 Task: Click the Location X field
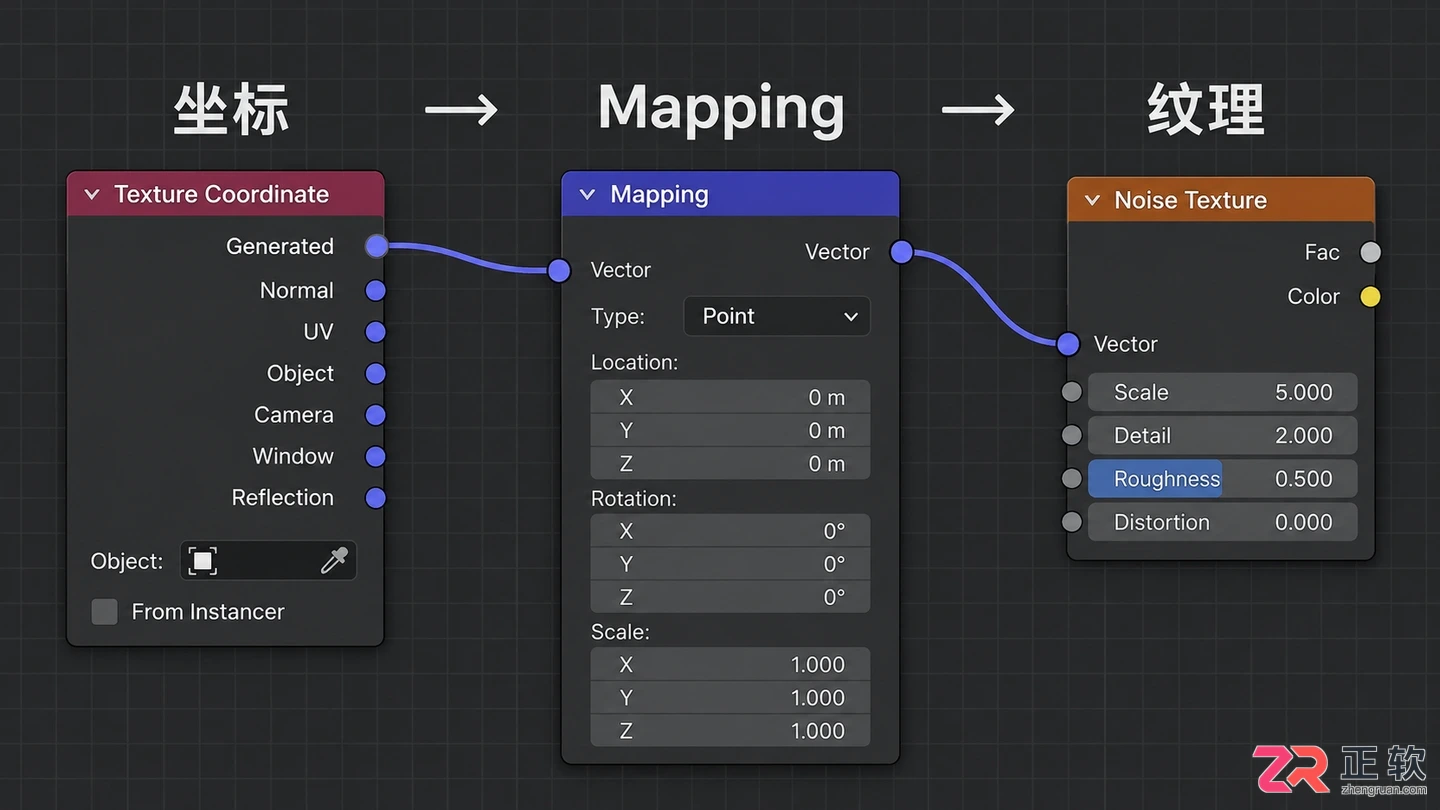(730, 397)
